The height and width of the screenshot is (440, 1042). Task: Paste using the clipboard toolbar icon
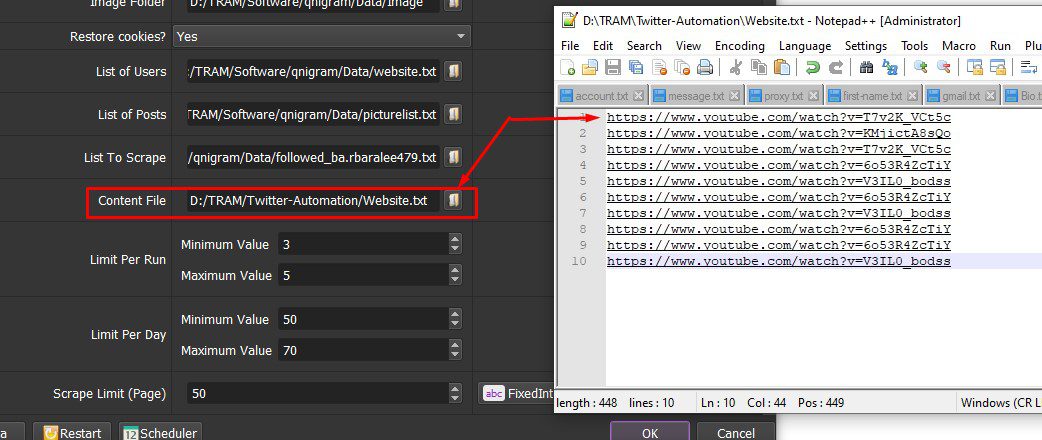pos(782,67)
